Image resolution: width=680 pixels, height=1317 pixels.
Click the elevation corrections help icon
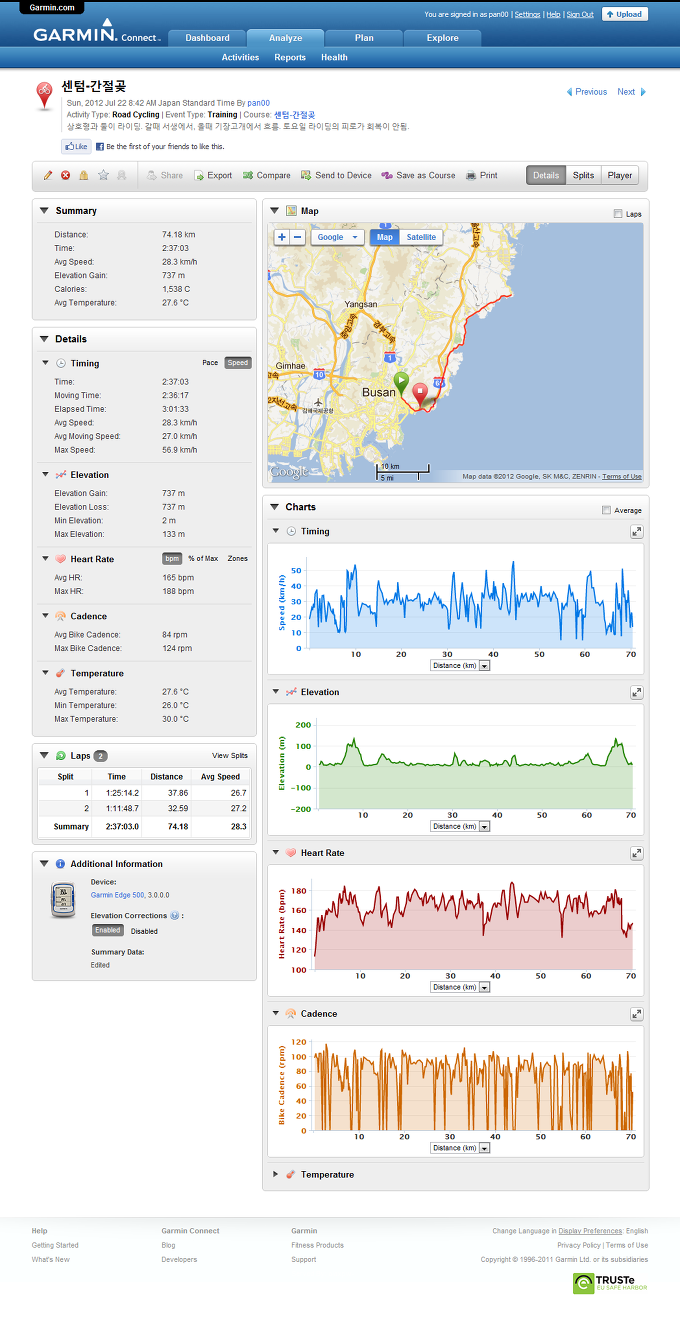(175, 915)
